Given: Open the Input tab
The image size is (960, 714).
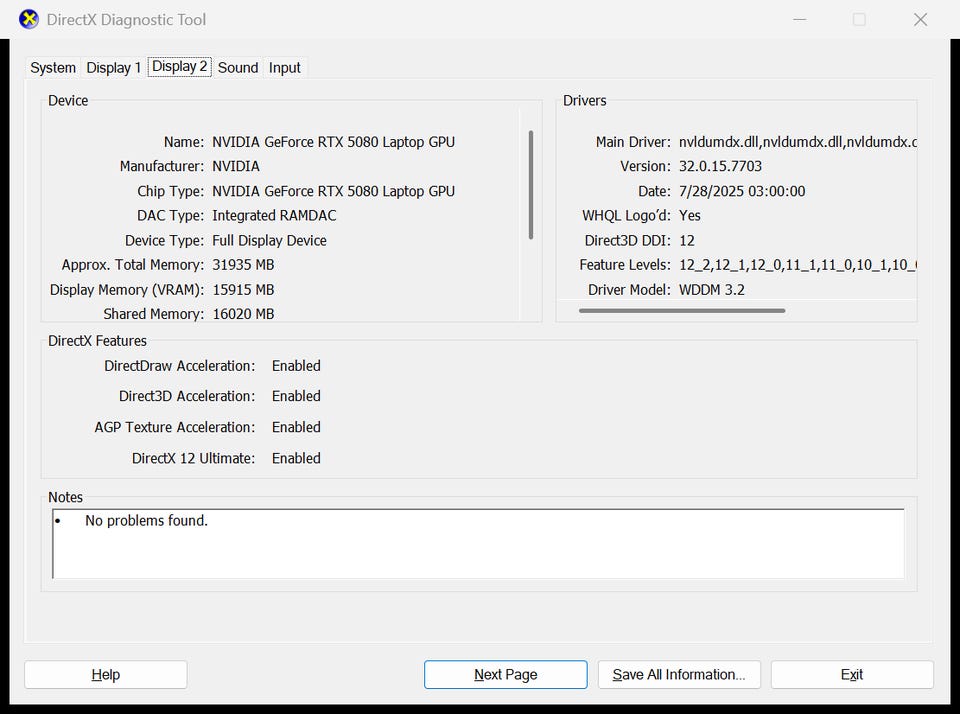Looking at the screenshot, I should click(x=285, y=67).
